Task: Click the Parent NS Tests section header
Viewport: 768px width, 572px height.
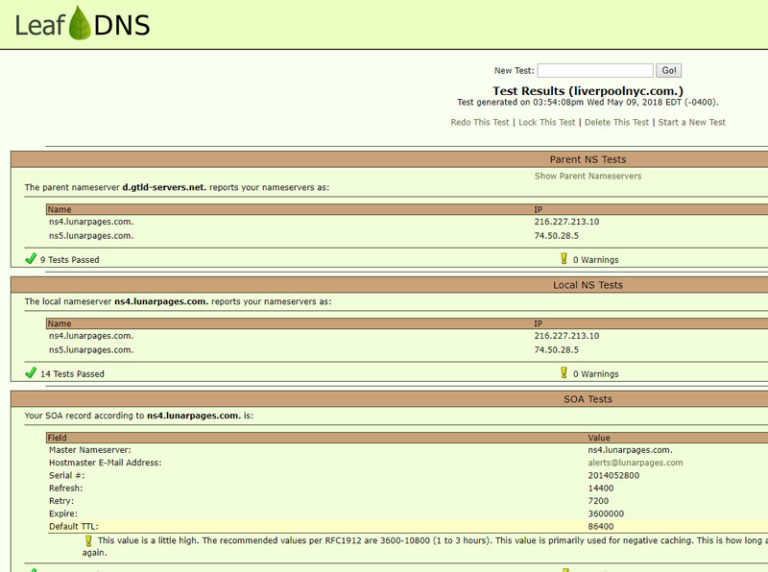Action: (x=587, y=159)
